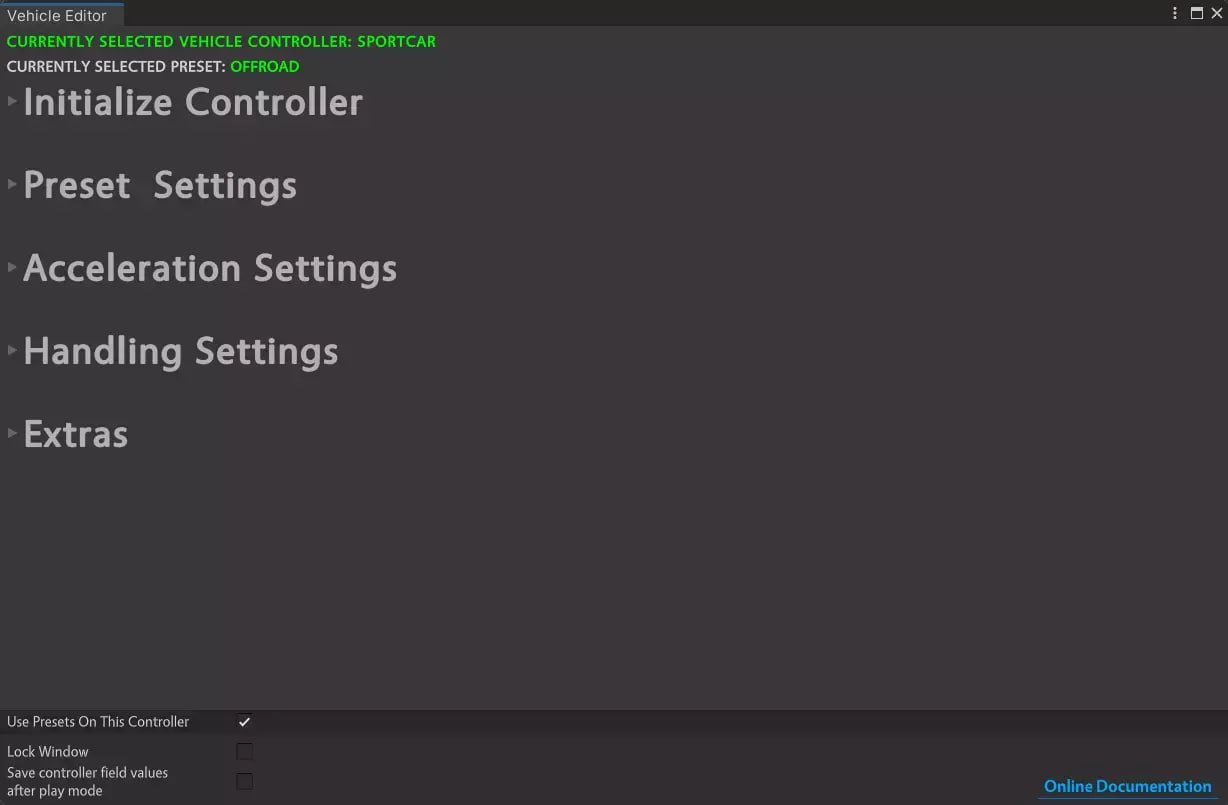Enable the Lock Window checkbox
This screenshot has width=1228, height=805.
pos(244,751)
